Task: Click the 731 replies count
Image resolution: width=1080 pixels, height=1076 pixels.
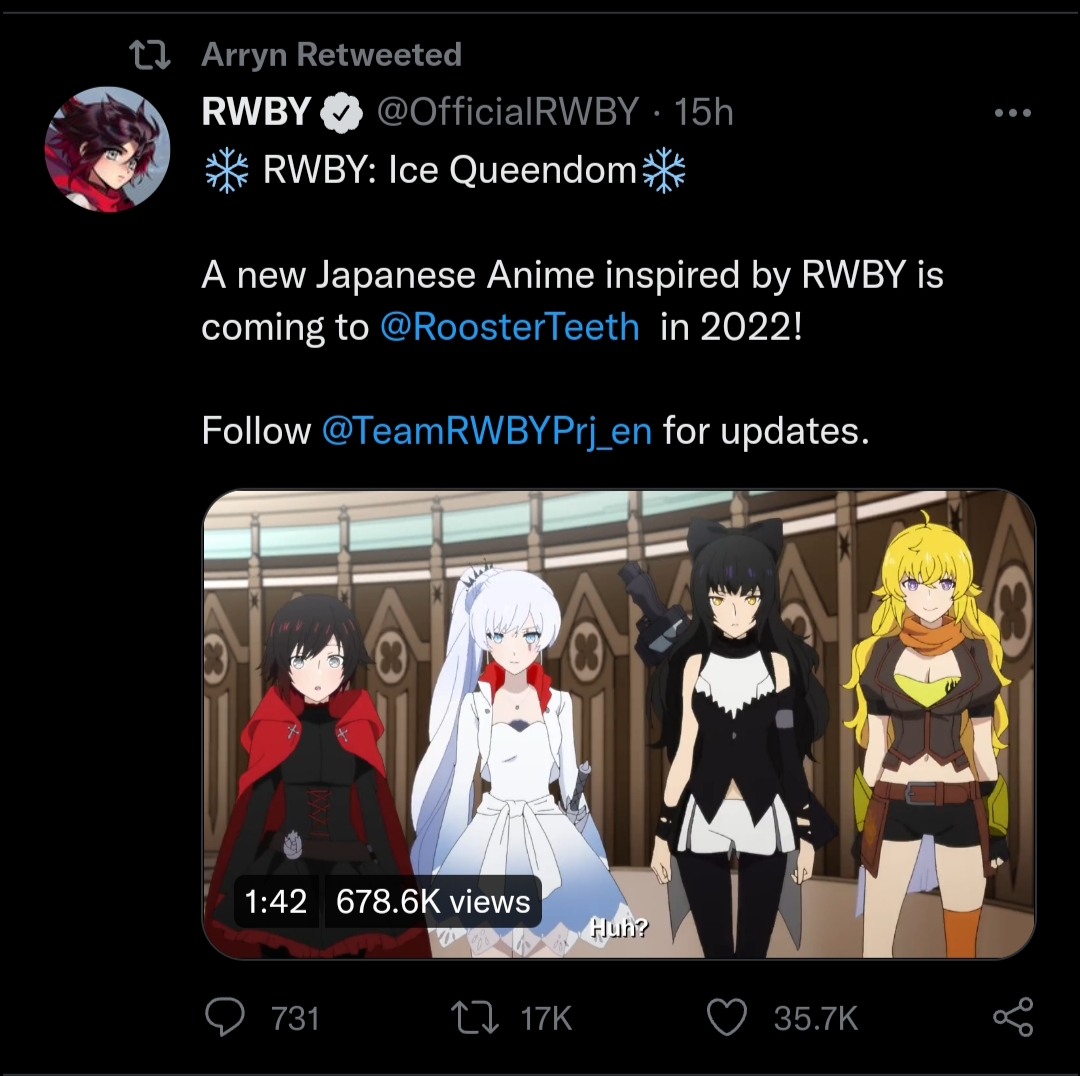Action: pos(295,1019)
